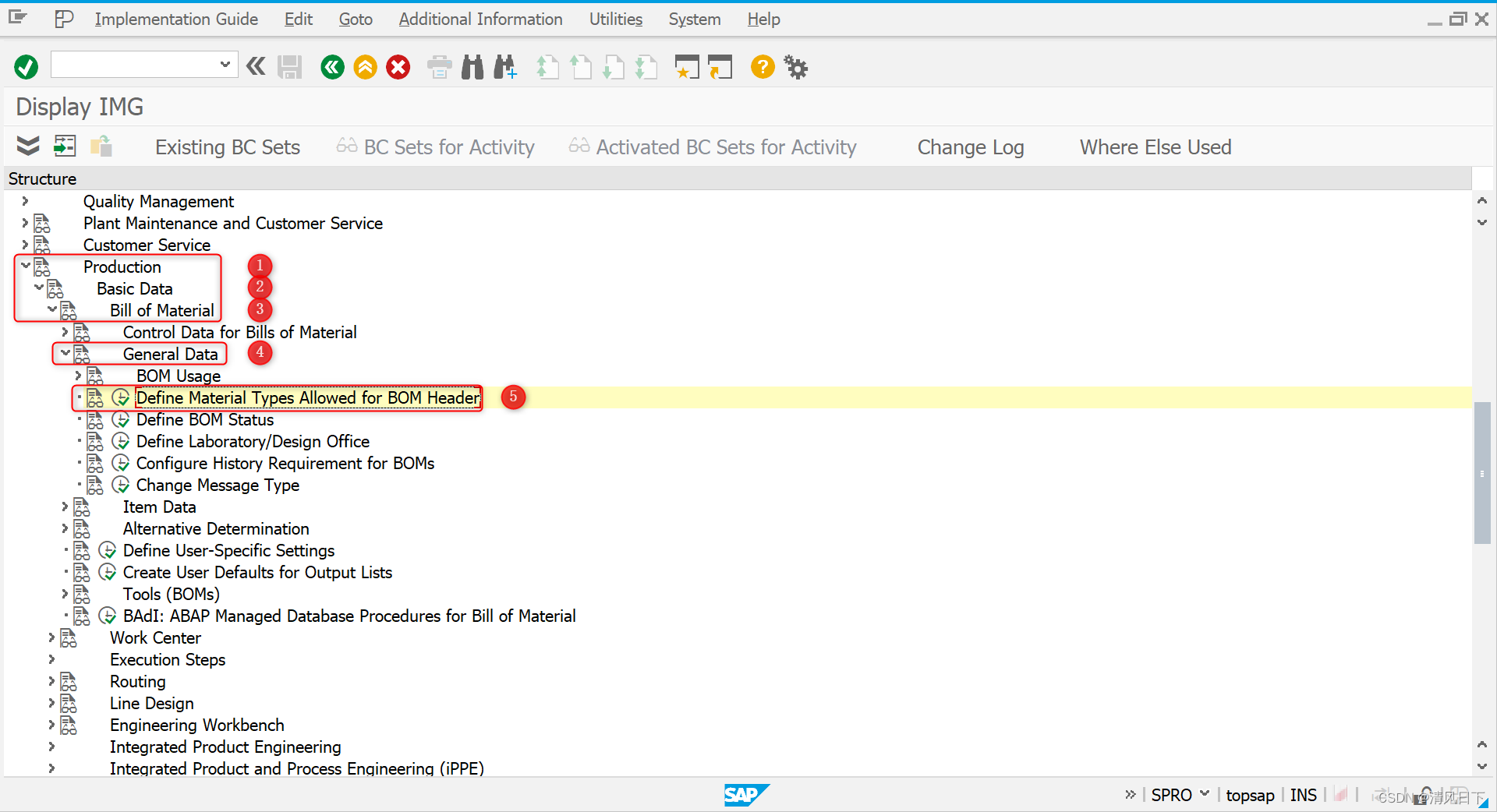The height and width of the screenshot is (812, 1497).
Task: Click the Change Log button
Action: (971, 147)
